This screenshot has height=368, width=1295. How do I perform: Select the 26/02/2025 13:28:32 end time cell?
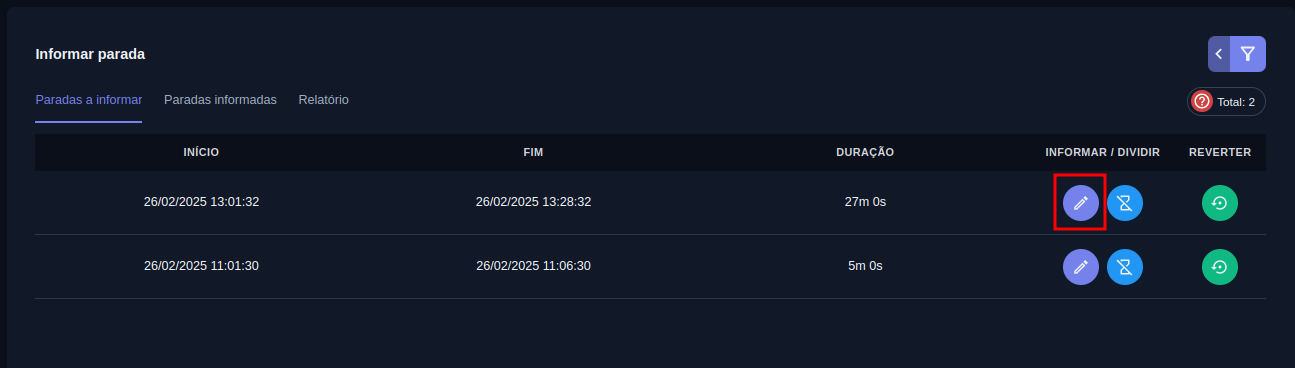(x=533, y=202)
